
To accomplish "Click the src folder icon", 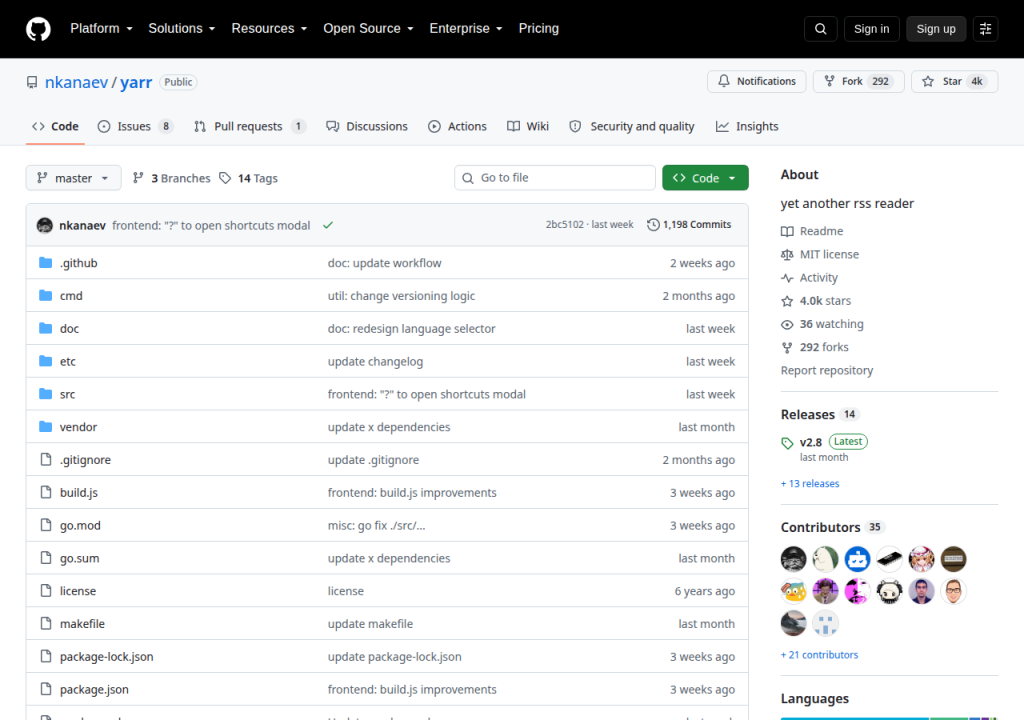I will [45, 393].
